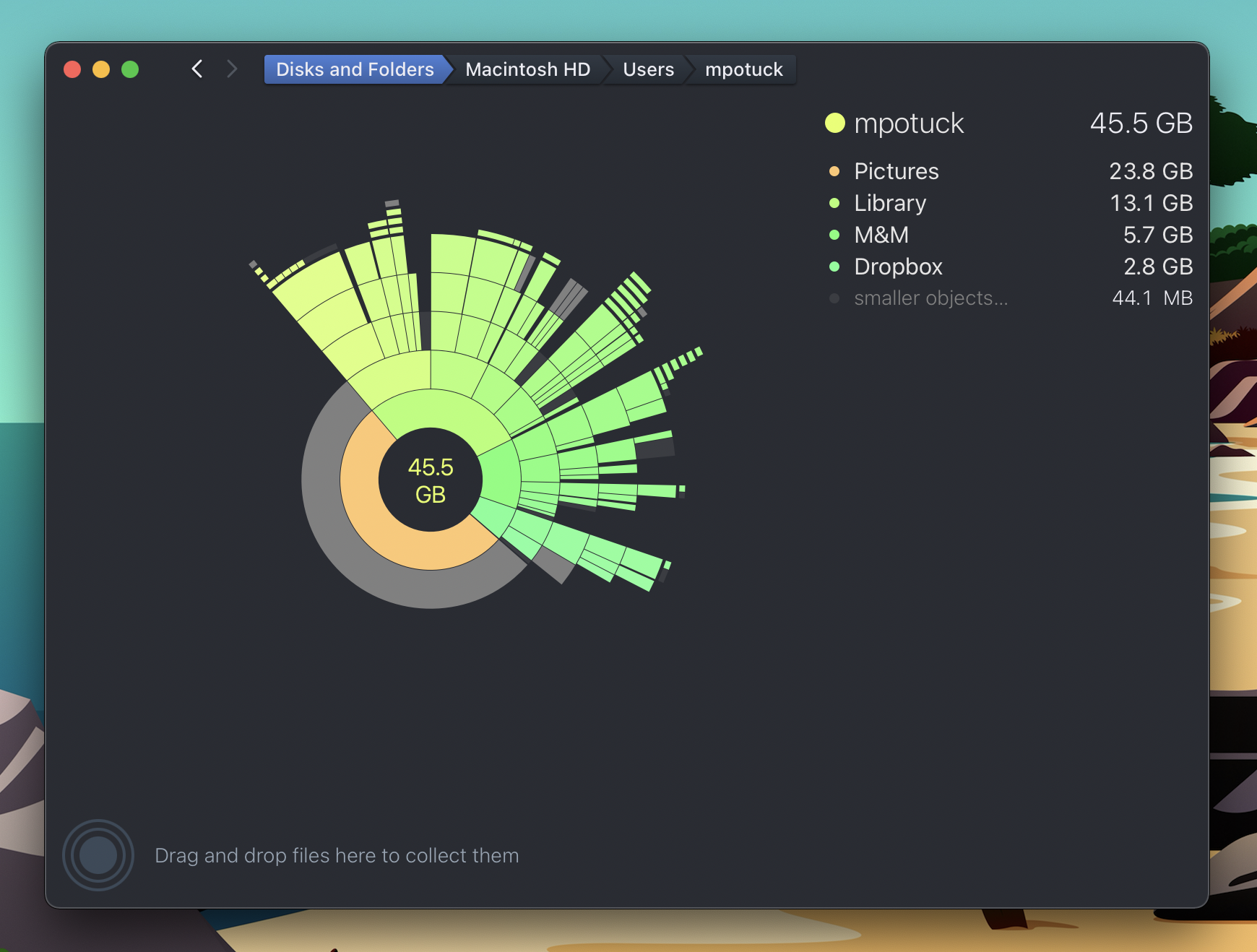
Task: Click the green Library color dot
Action: click(834, 203)
